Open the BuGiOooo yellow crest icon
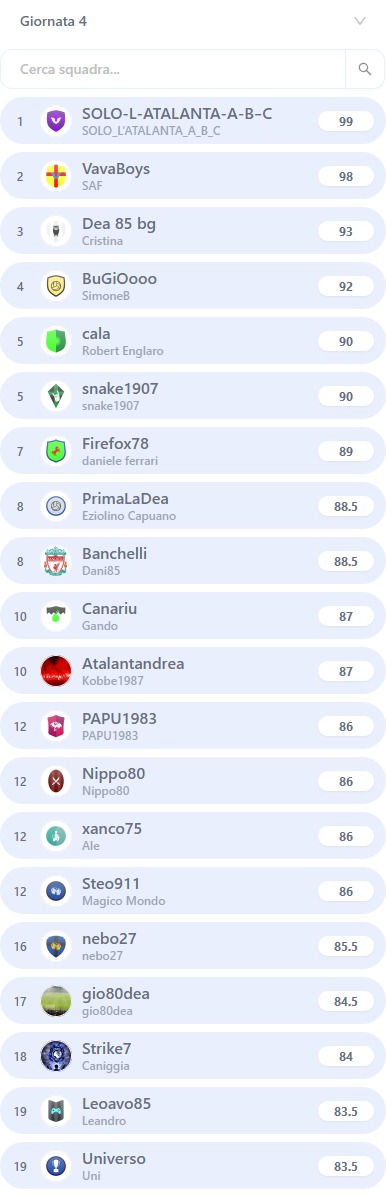 tap(56, 286)
